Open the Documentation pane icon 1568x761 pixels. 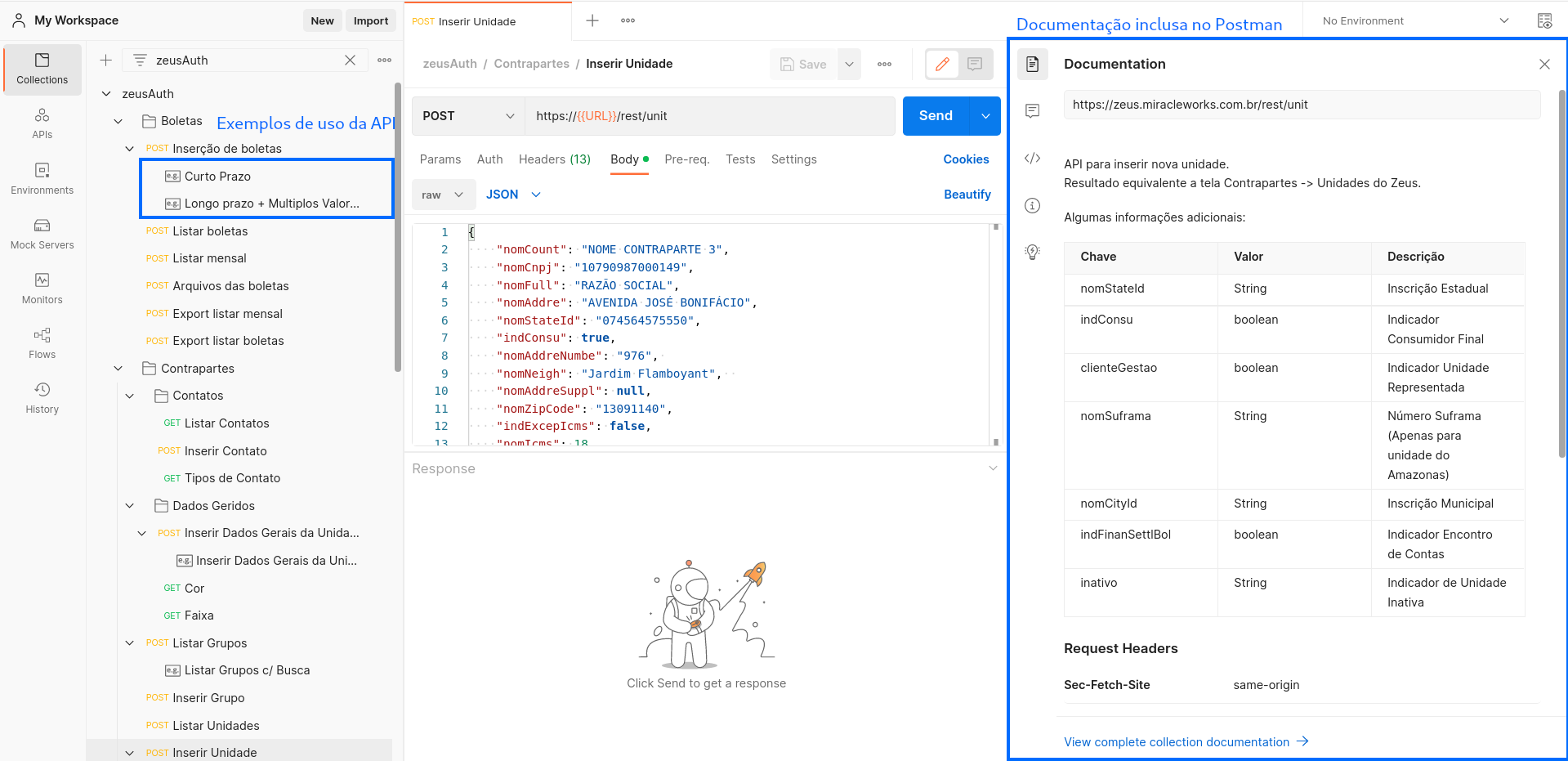(1033, 64)
